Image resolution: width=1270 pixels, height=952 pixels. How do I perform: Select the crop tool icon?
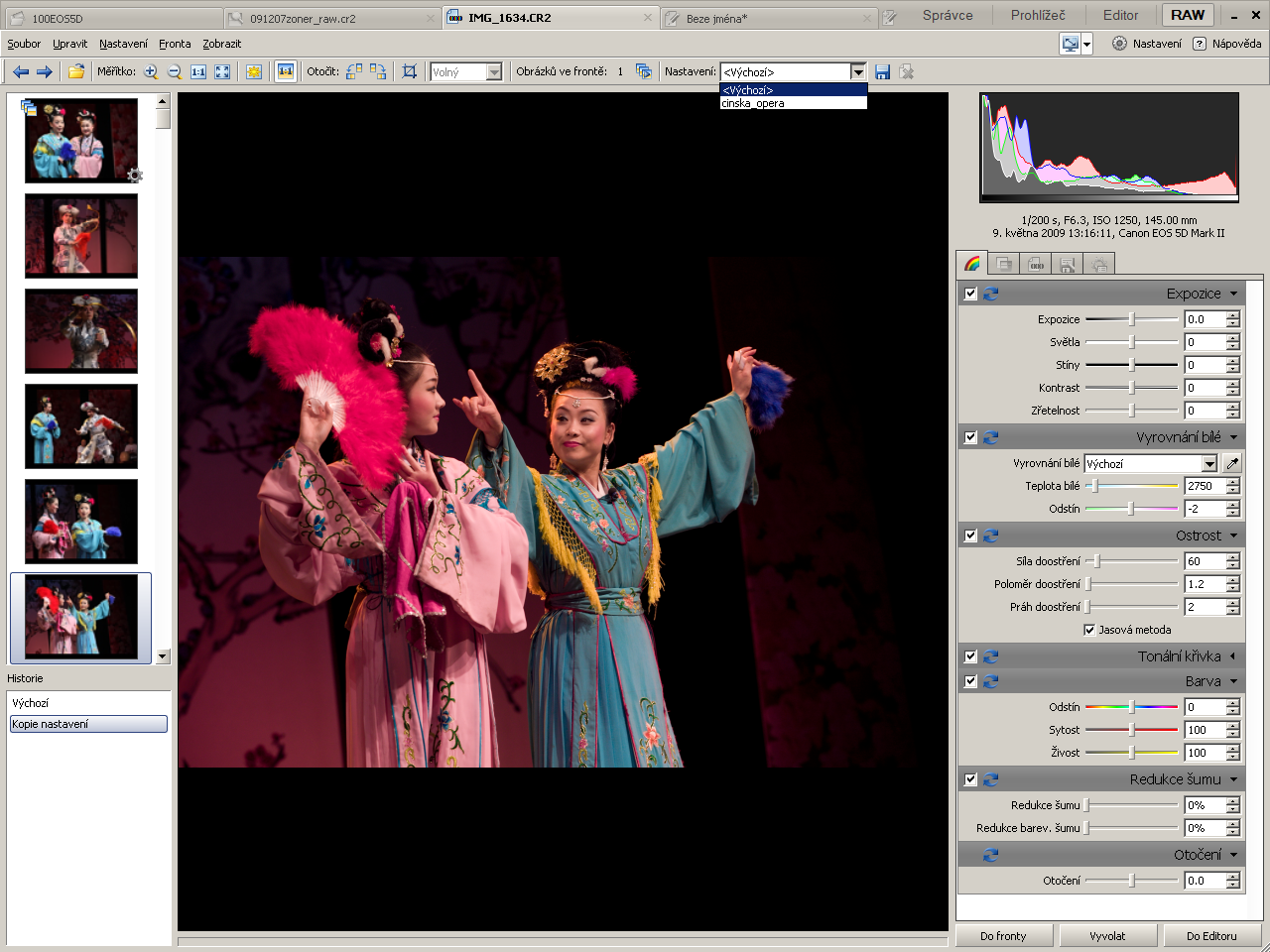click(x=409, y=71)
